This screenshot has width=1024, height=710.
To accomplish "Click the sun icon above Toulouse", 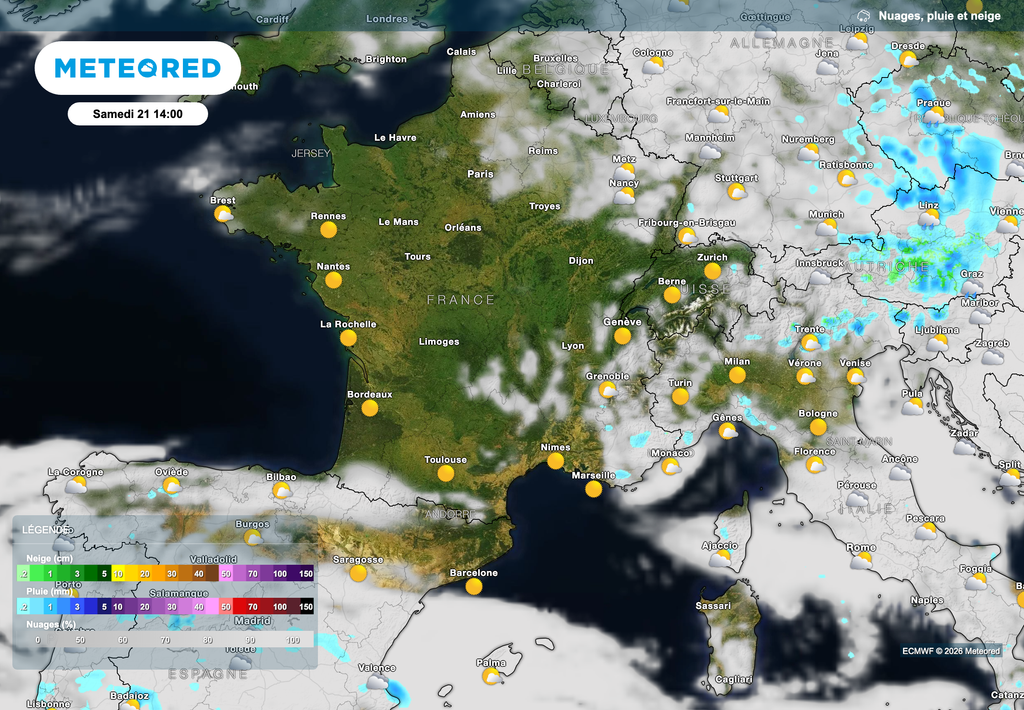I will (x=445, y=472).
